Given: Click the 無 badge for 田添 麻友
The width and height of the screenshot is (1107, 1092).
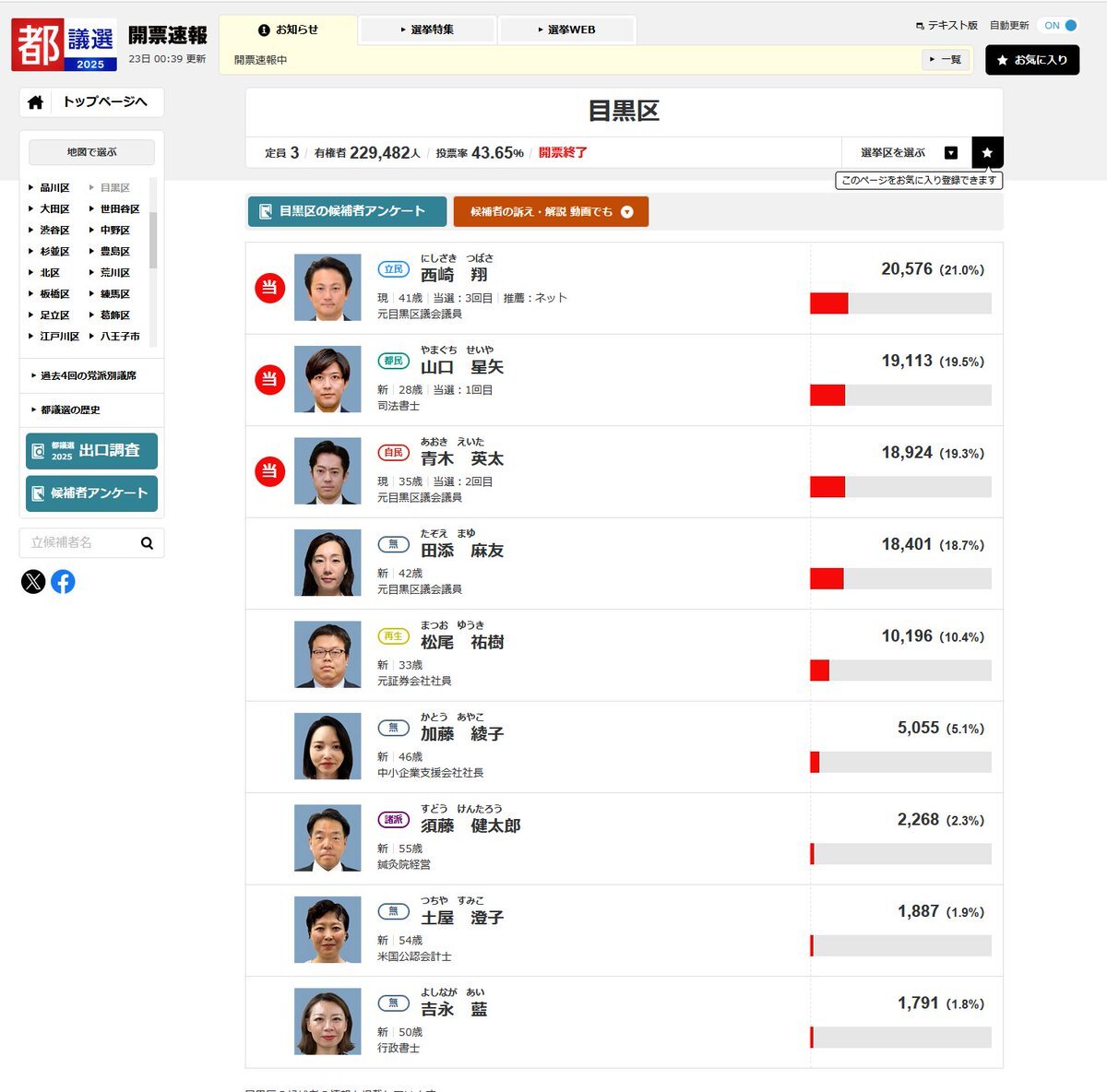Looking at the screenshot, I should coord(394,544).
